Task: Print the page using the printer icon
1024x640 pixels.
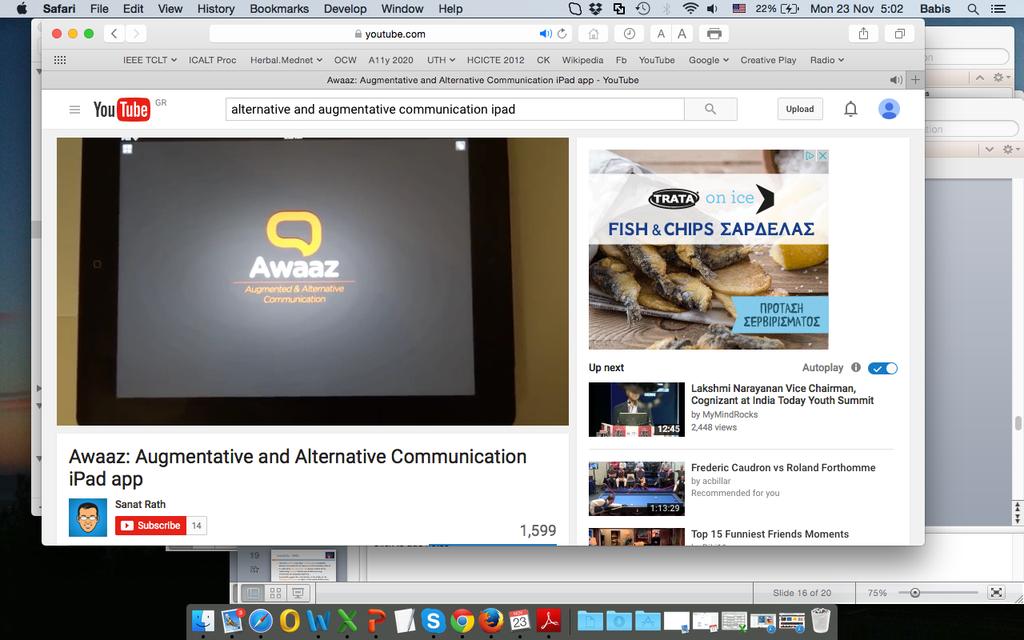Action: [x=714, y=34]
